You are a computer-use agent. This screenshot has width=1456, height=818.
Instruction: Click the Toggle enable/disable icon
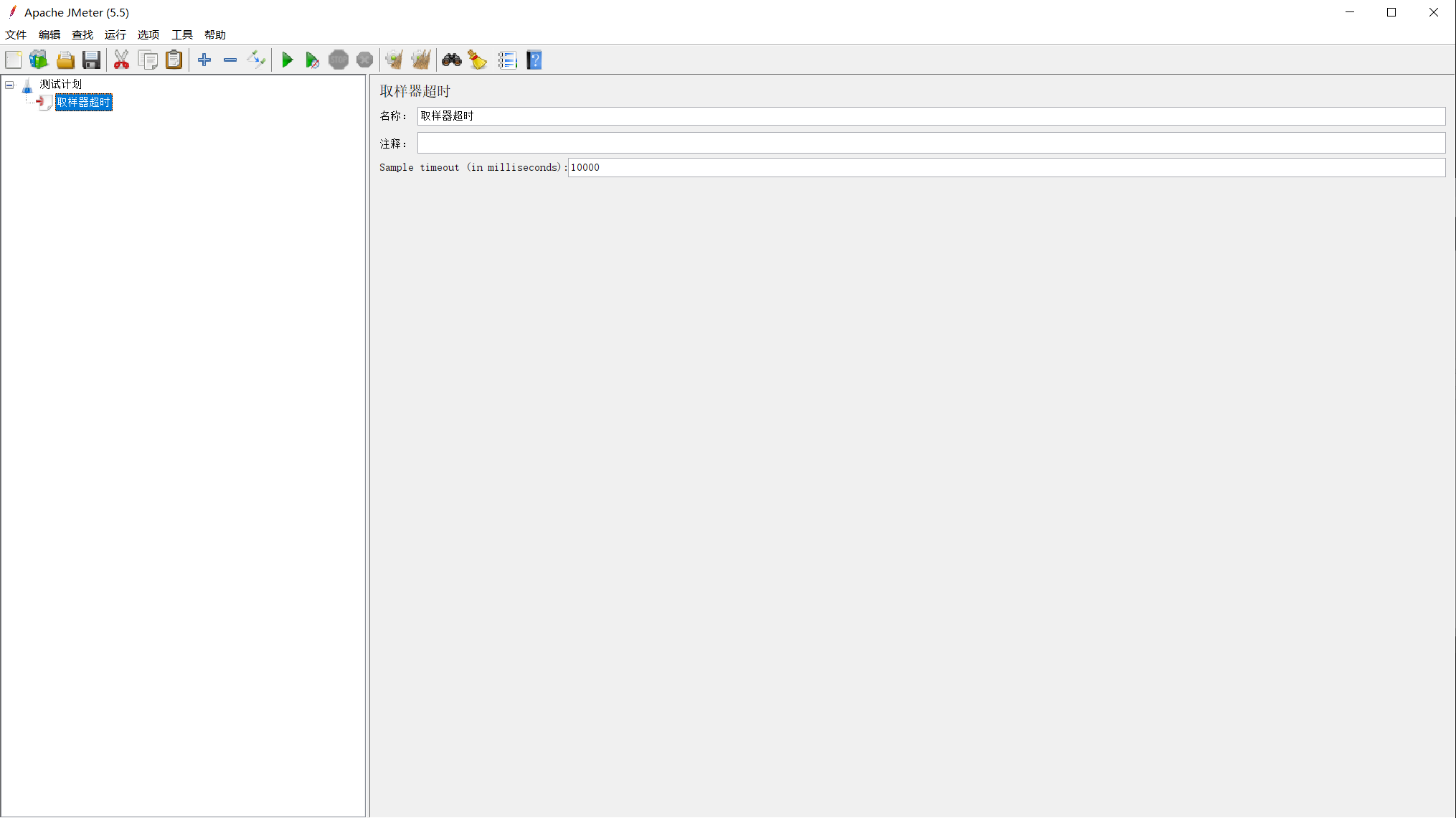tap(256, 60)
